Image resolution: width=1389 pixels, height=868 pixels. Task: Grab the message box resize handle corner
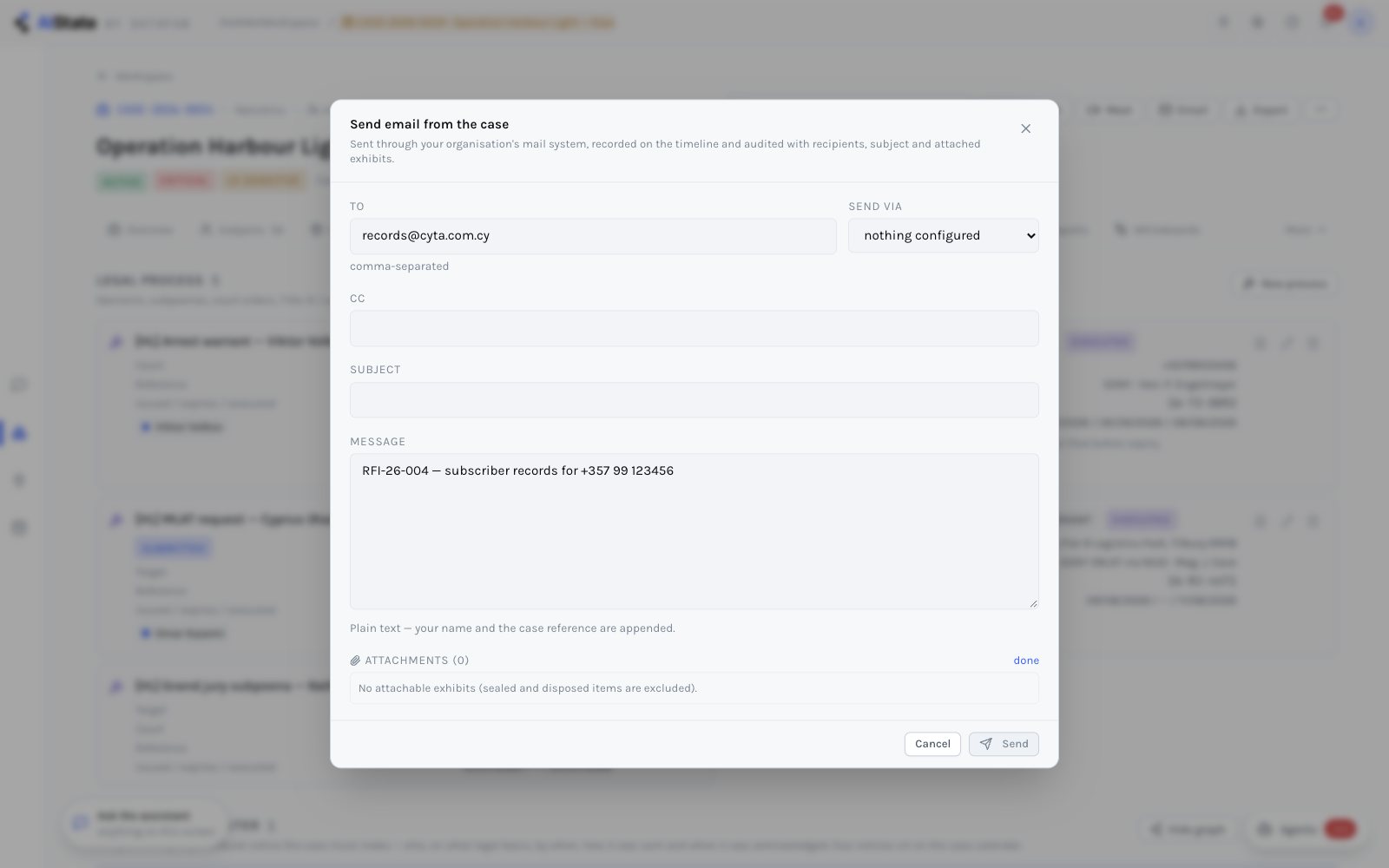point(1033,603)
